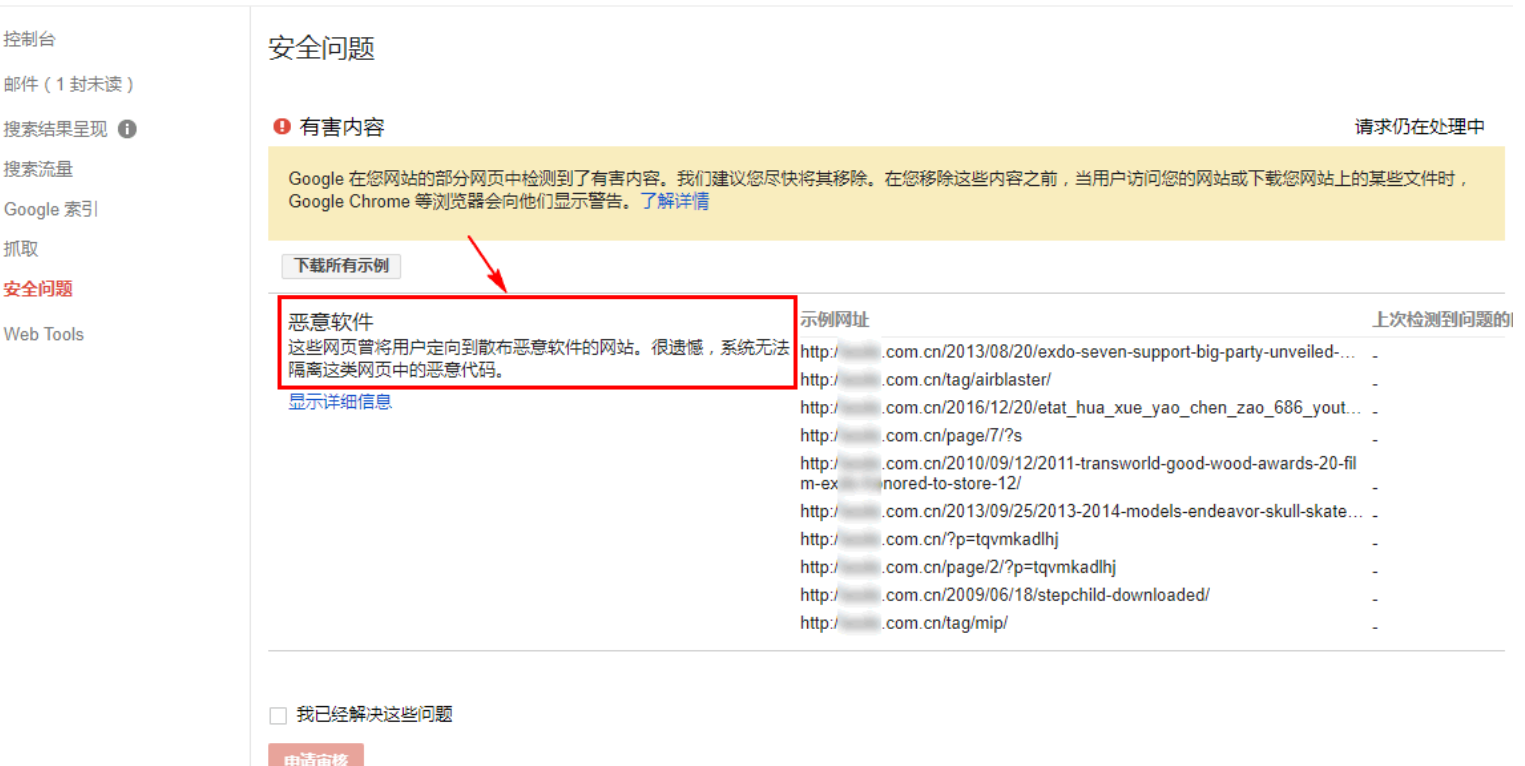The height and width of the screenshot is (766, 1525).
Task: Click the info icon beside 搜索结果呈现
Action: [x=127, y=129]
